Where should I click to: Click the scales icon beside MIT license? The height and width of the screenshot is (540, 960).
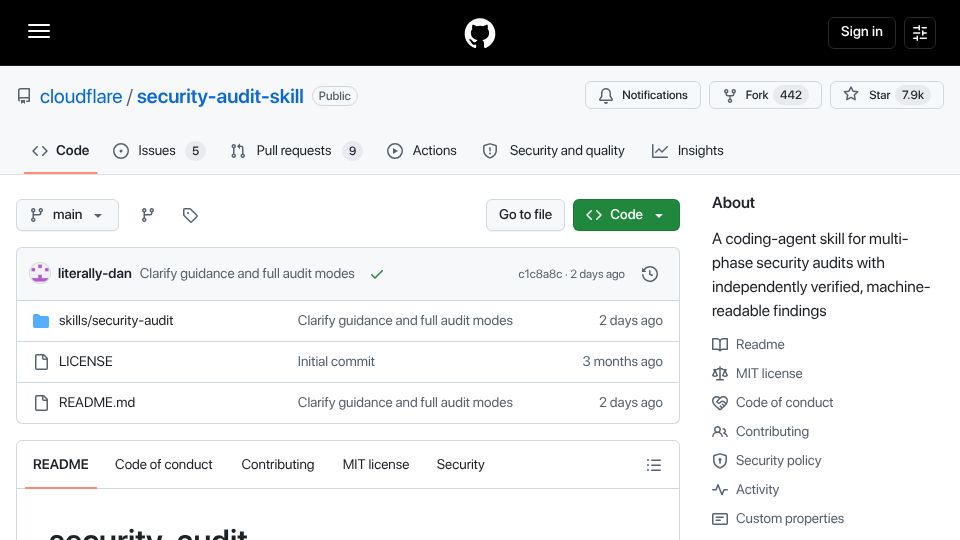point(720,373)
